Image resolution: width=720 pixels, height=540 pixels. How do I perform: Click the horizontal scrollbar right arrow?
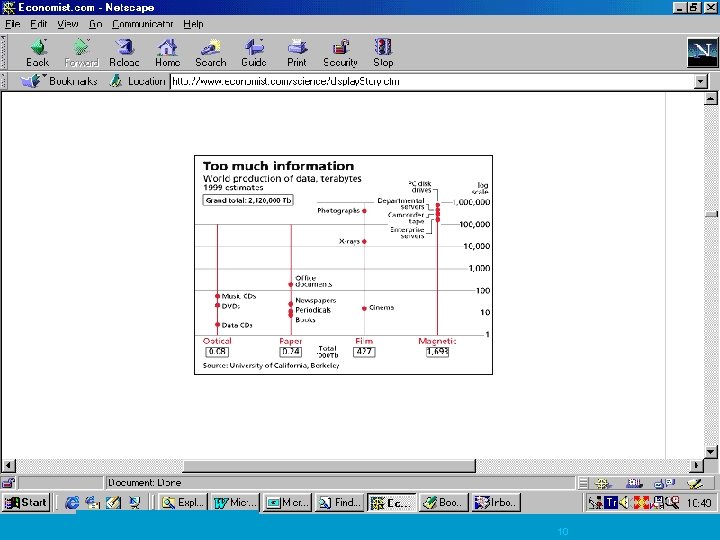696,465
